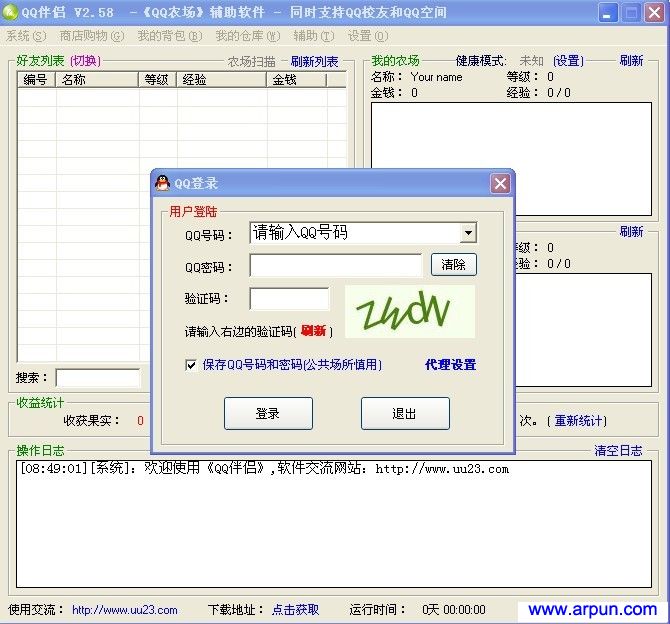Image resolution: width=670 pixels, height=624 pixels.
Task: Click the 未知 health mode value
Action: 532,61
